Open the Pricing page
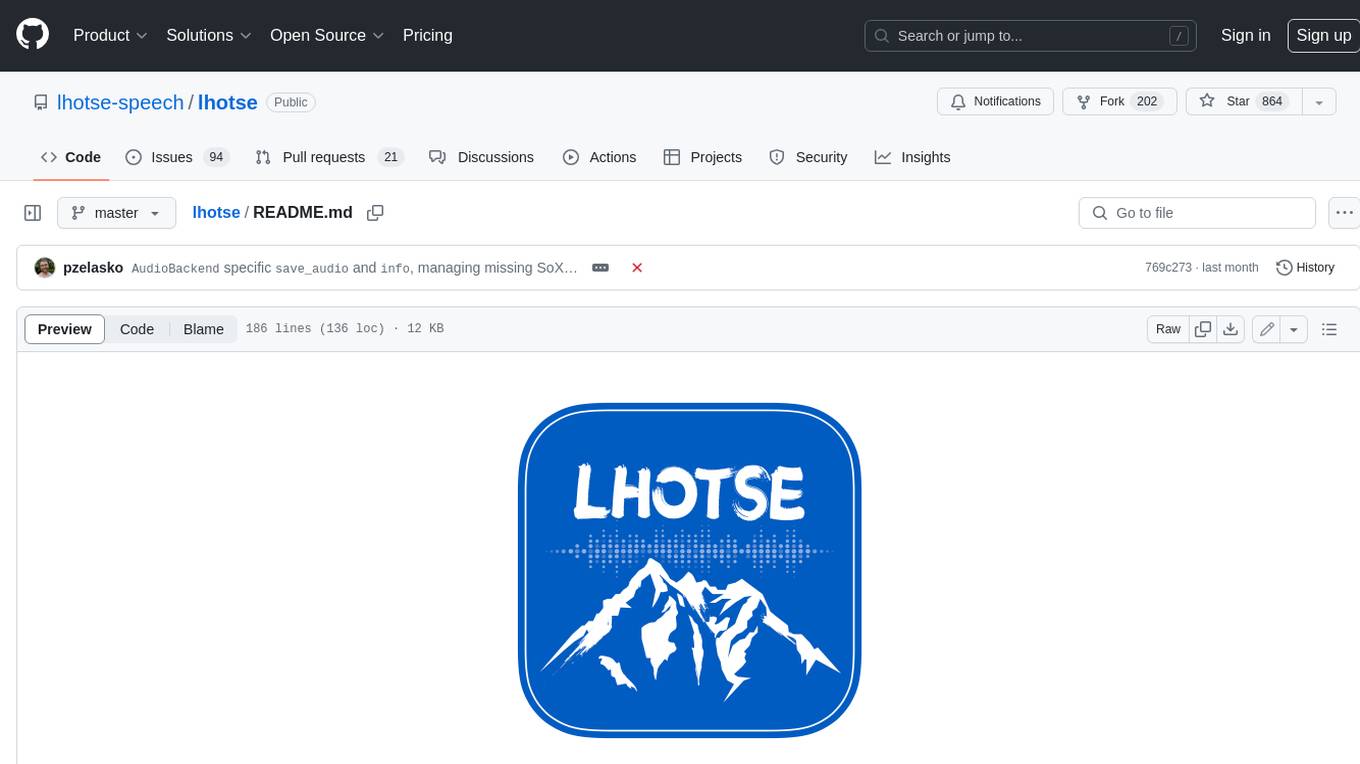1360x764 pixels. click(x=427, y=35)
